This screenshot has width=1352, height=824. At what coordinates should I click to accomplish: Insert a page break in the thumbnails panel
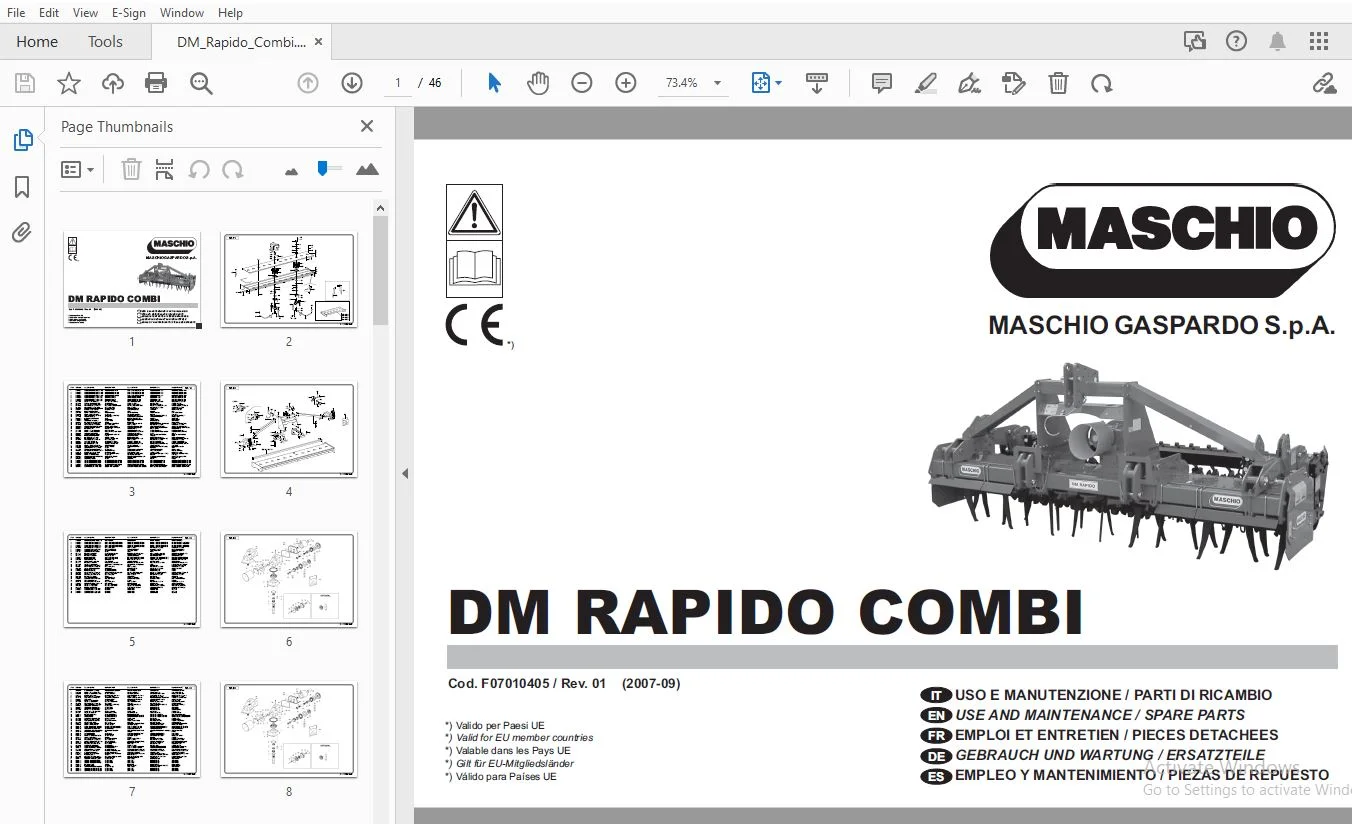click(x=165, y=169)
